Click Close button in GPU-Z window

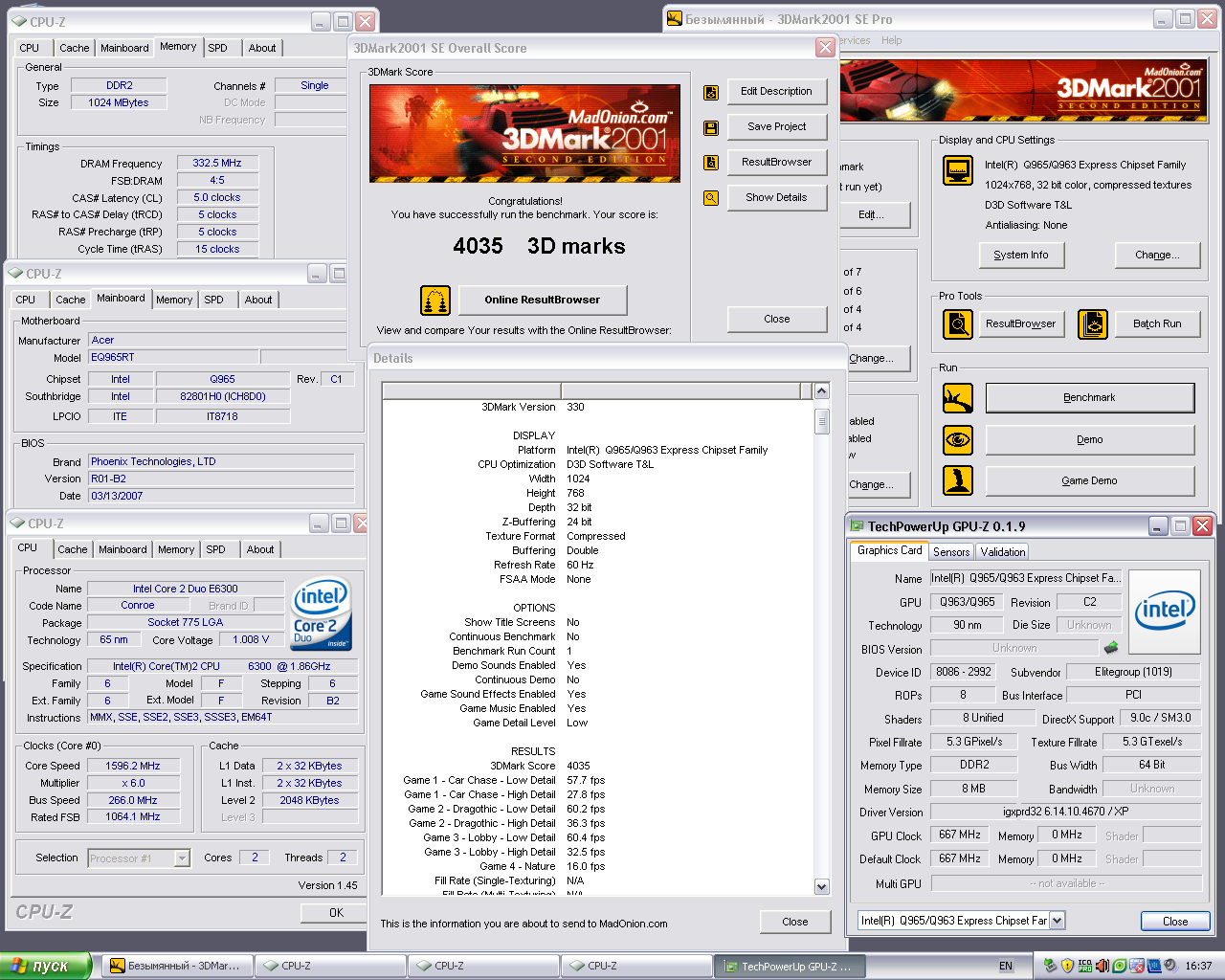point(1175,922)
